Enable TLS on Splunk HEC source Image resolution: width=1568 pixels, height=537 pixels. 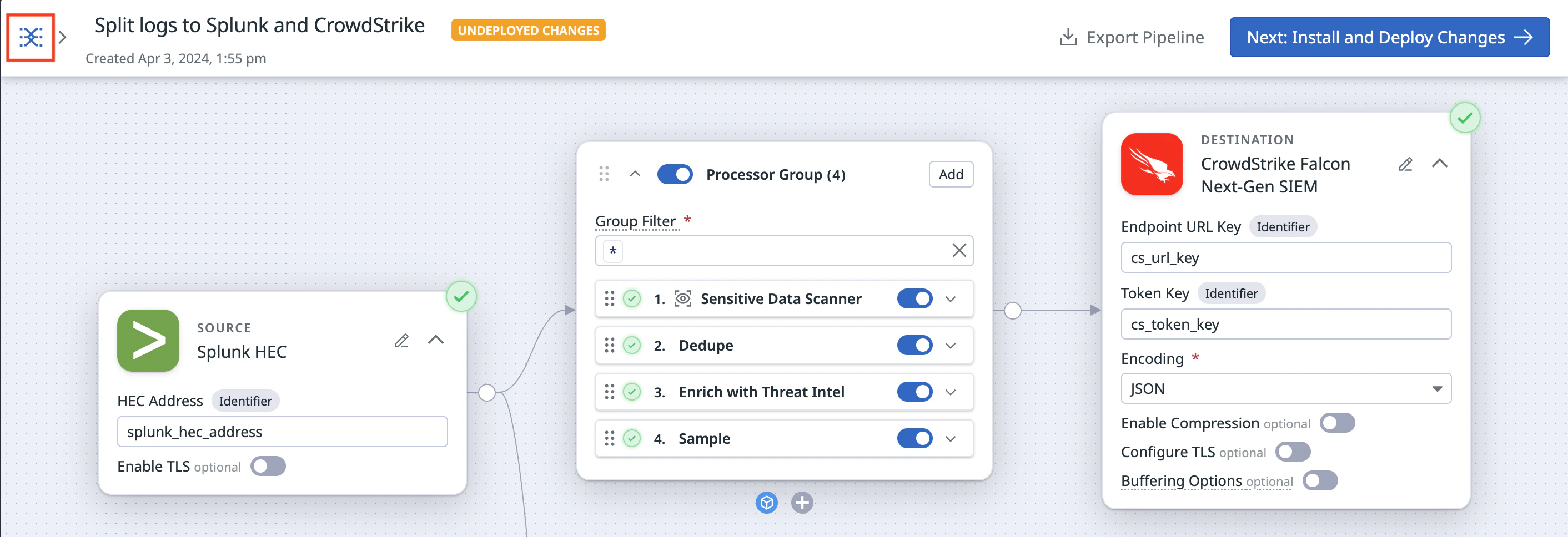tap(268, 467)
